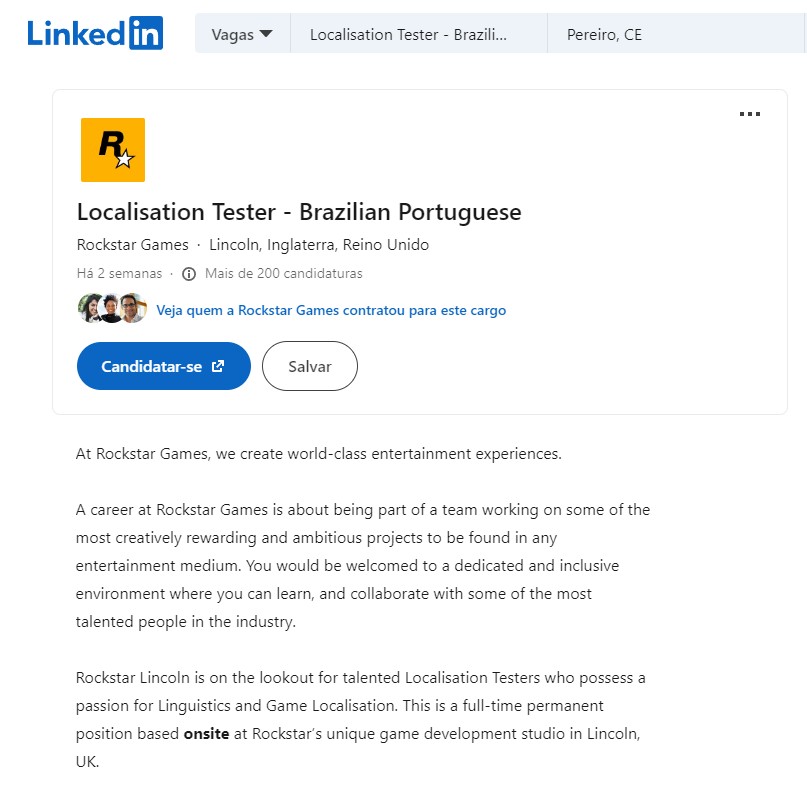Open the three-dot more options menu
This screenshot has width=807, height=787.
[749, 114]
